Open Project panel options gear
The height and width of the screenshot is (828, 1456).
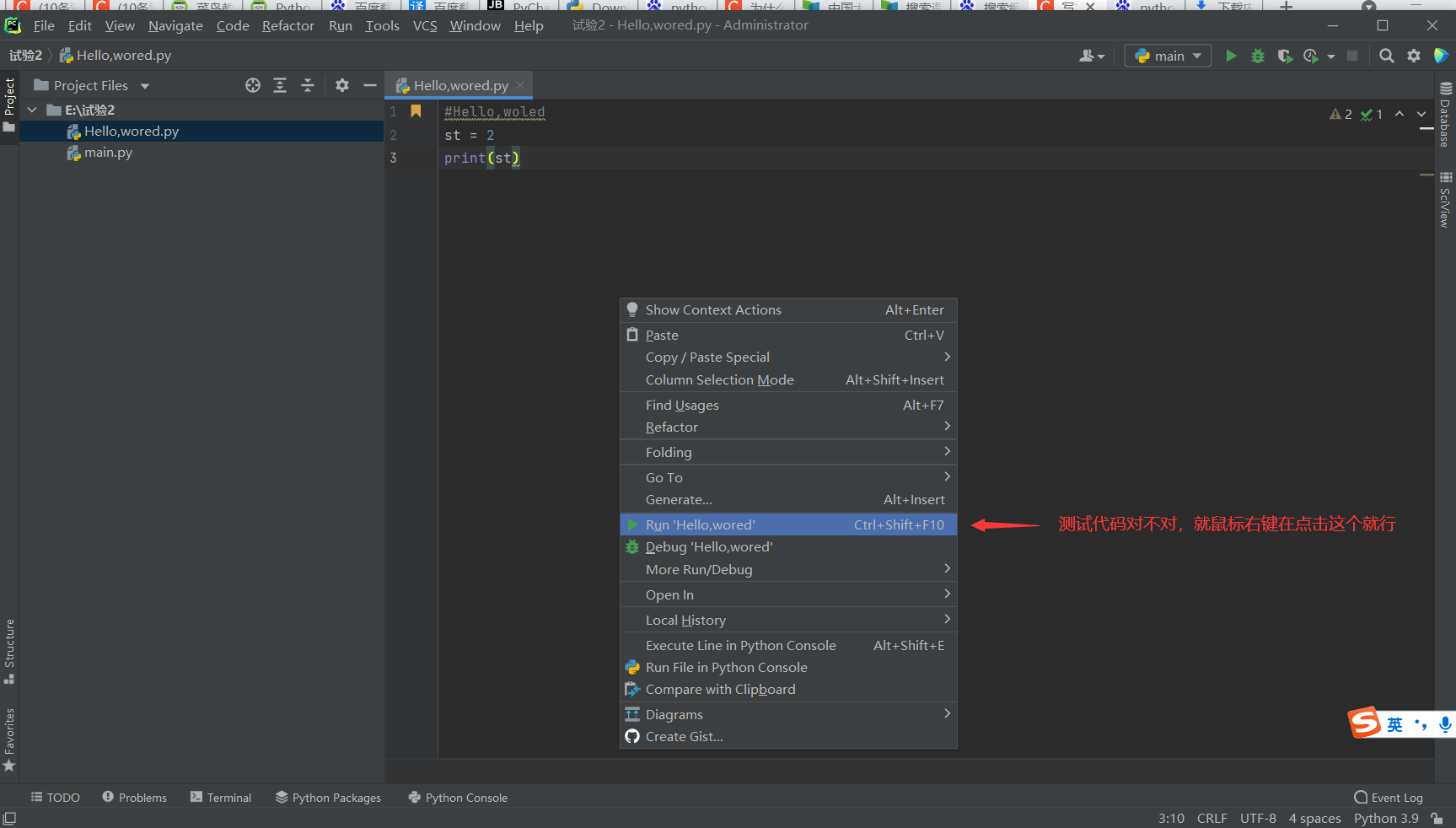click(x=342, y=85)
